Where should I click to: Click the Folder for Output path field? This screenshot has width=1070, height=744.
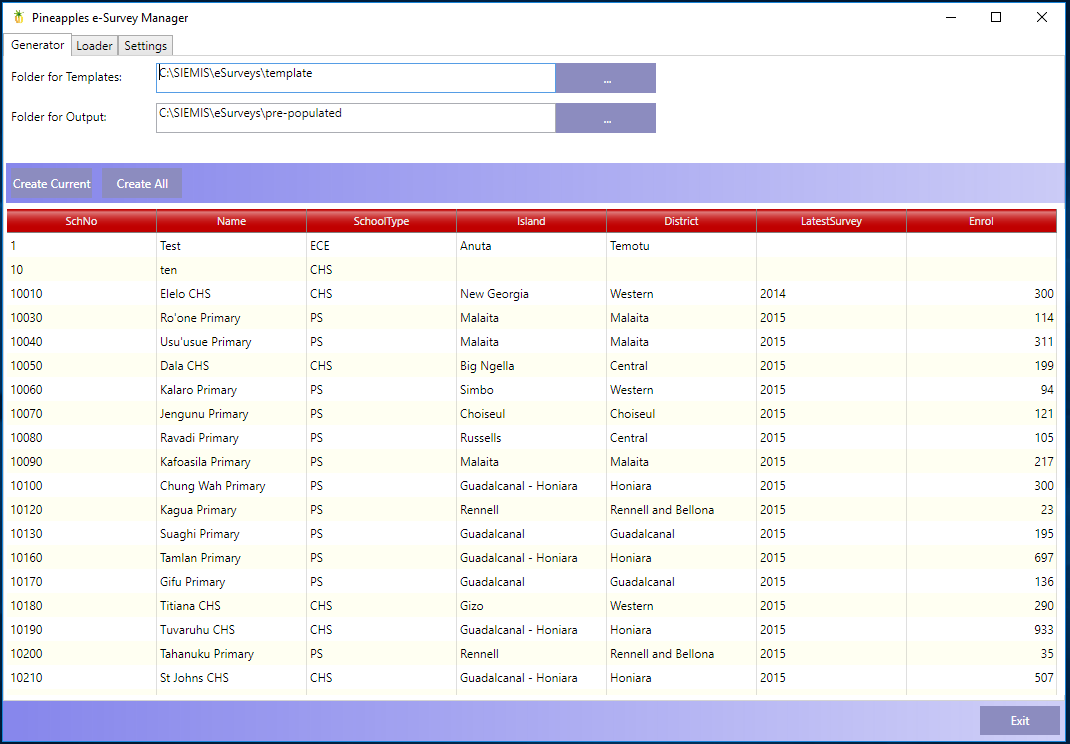tap(355, 118)
